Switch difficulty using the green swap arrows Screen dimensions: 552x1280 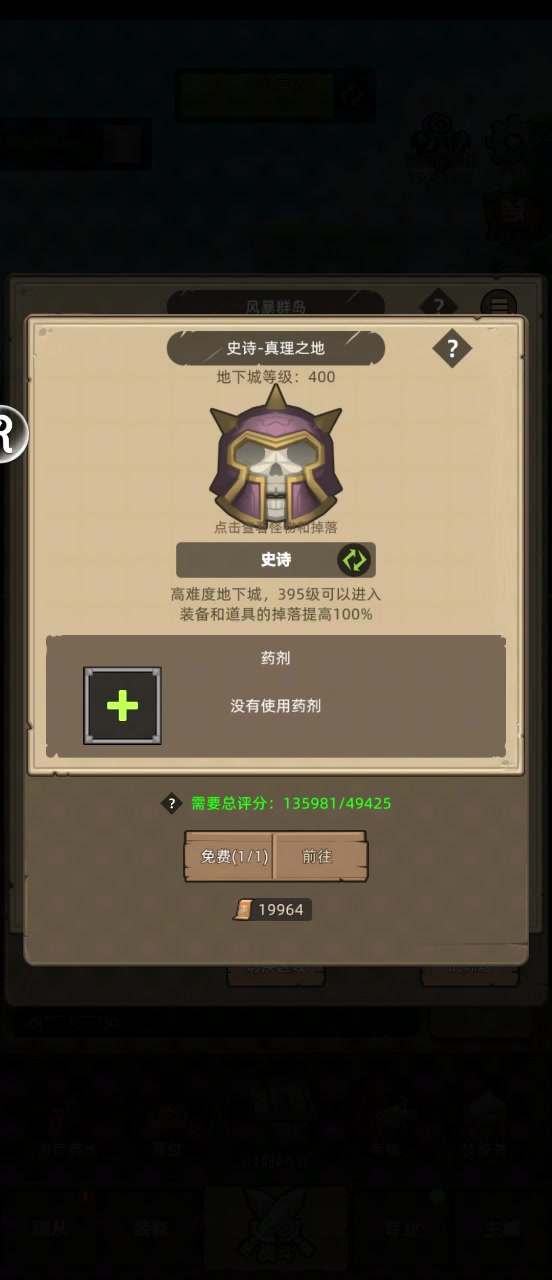[x=354, y=560]
